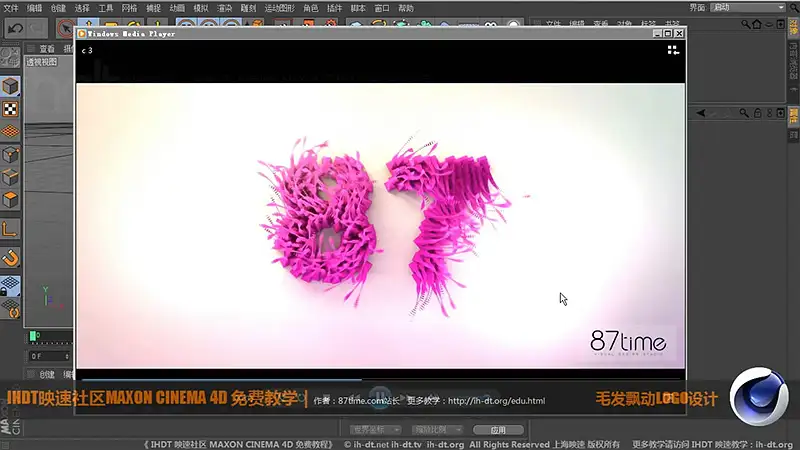Switch to Points mode cube icon
The width and height of the screenshot is (800, 450).
coord(10,155)
